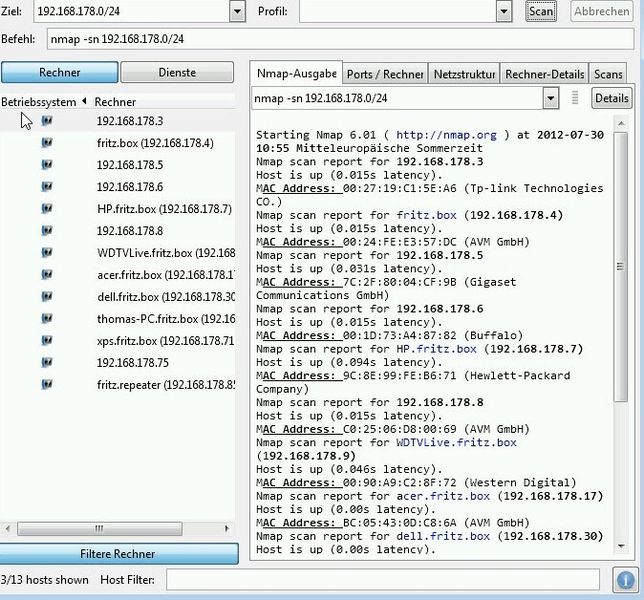Select host thomas-PC.fritz.box in list
The height and width of the screenshot is (600, 644).
166,319
